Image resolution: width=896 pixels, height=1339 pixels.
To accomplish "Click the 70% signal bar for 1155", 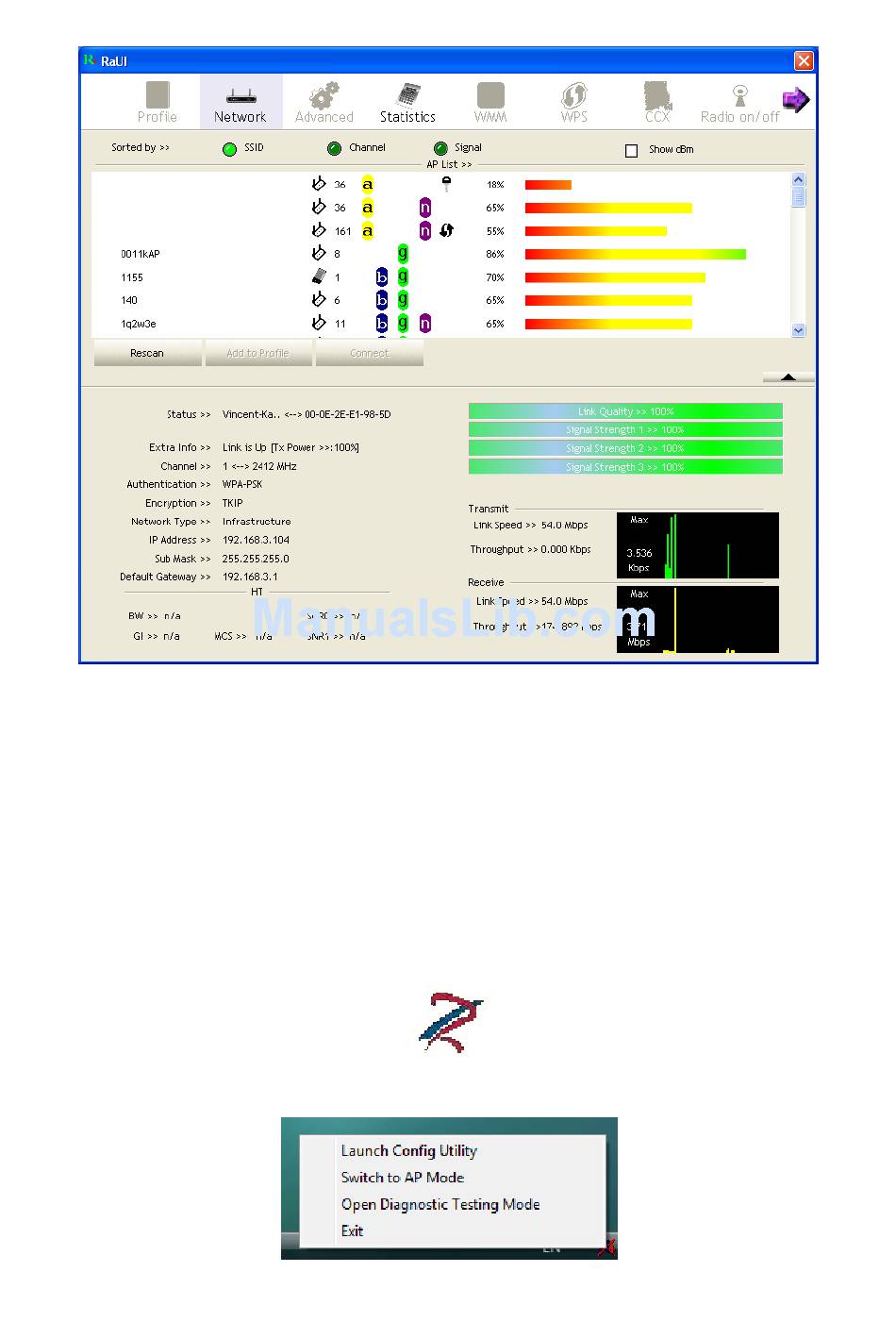I will point(615,277).
